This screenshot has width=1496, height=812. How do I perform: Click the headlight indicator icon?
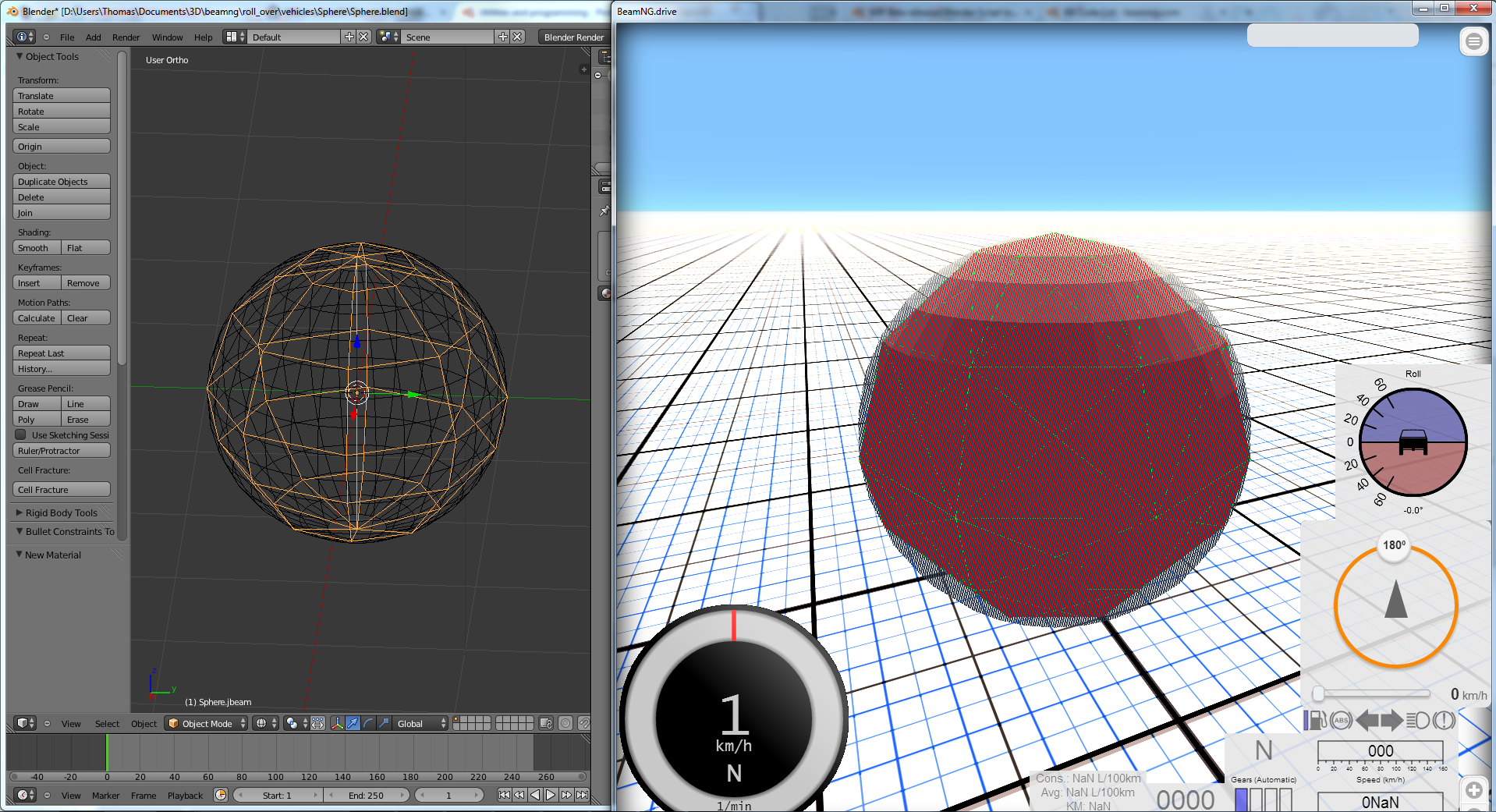(1418, 720)
